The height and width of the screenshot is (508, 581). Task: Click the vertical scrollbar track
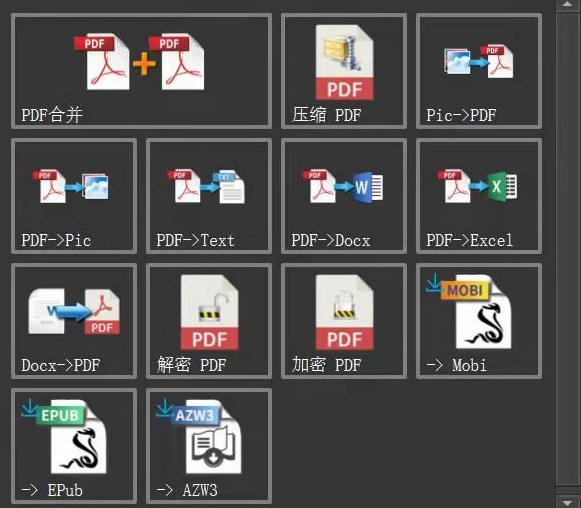pyautogui.click(x=568, y=253)
